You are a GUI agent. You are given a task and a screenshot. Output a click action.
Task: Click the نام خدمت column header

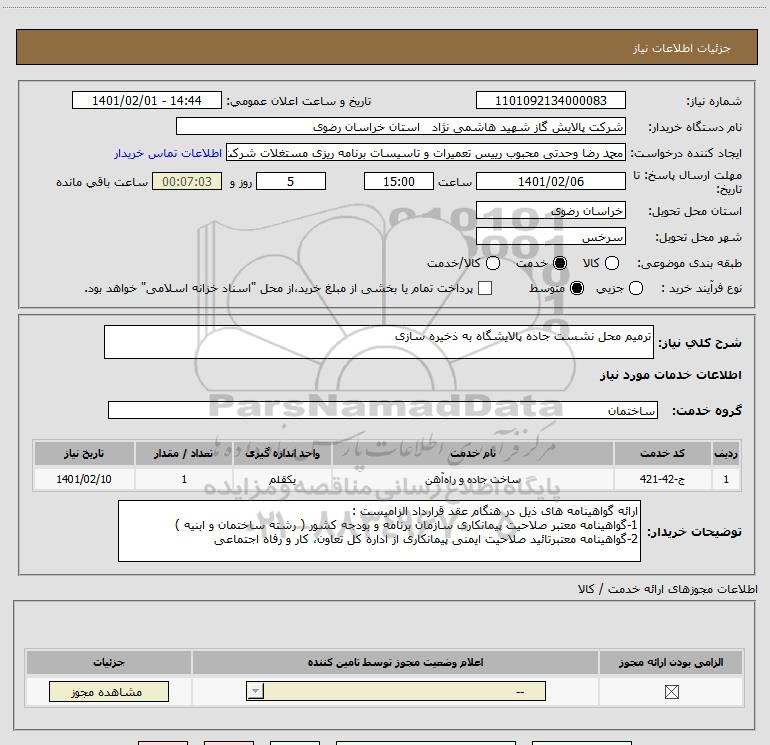click(x=472, y=453)
